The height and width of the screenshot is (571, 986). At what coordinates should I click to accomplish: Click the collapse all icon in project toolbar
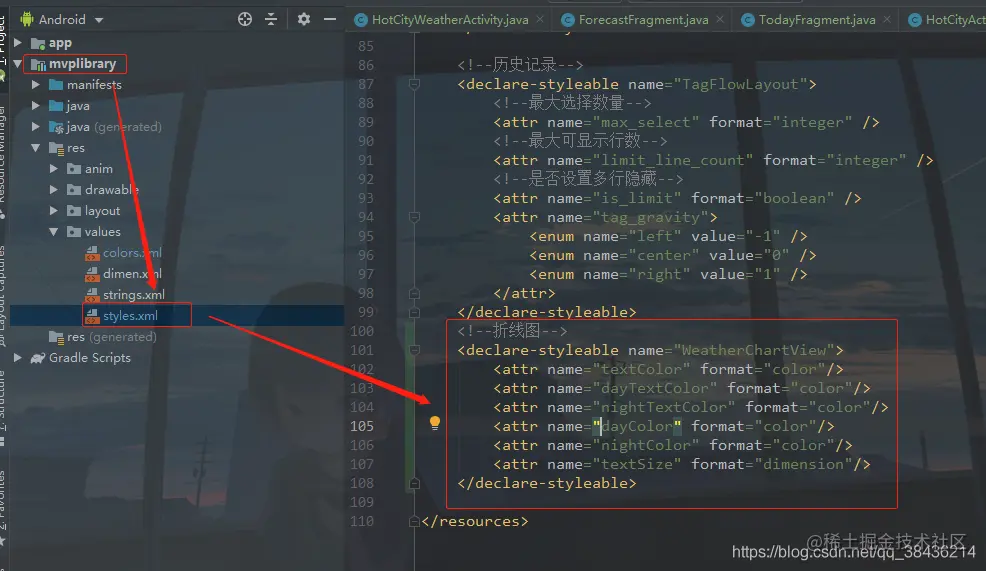tap(271, 19)
